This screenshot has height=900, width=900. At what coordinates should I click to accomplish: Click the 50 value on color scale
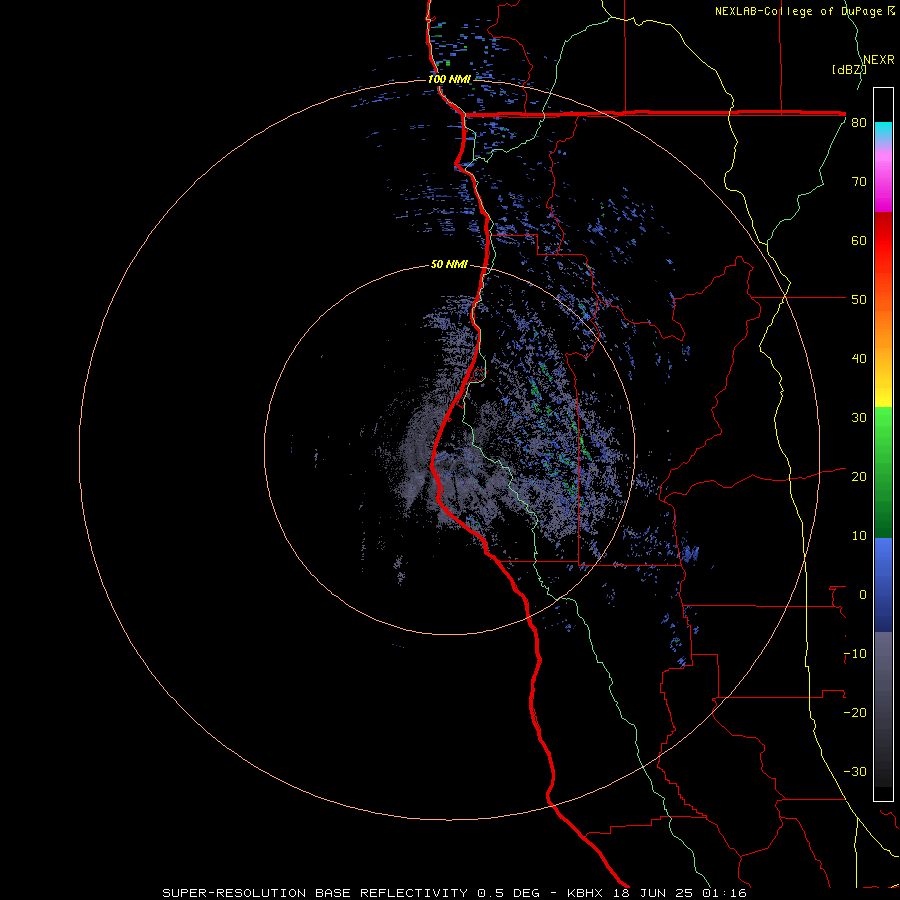(x=859, y=300)
